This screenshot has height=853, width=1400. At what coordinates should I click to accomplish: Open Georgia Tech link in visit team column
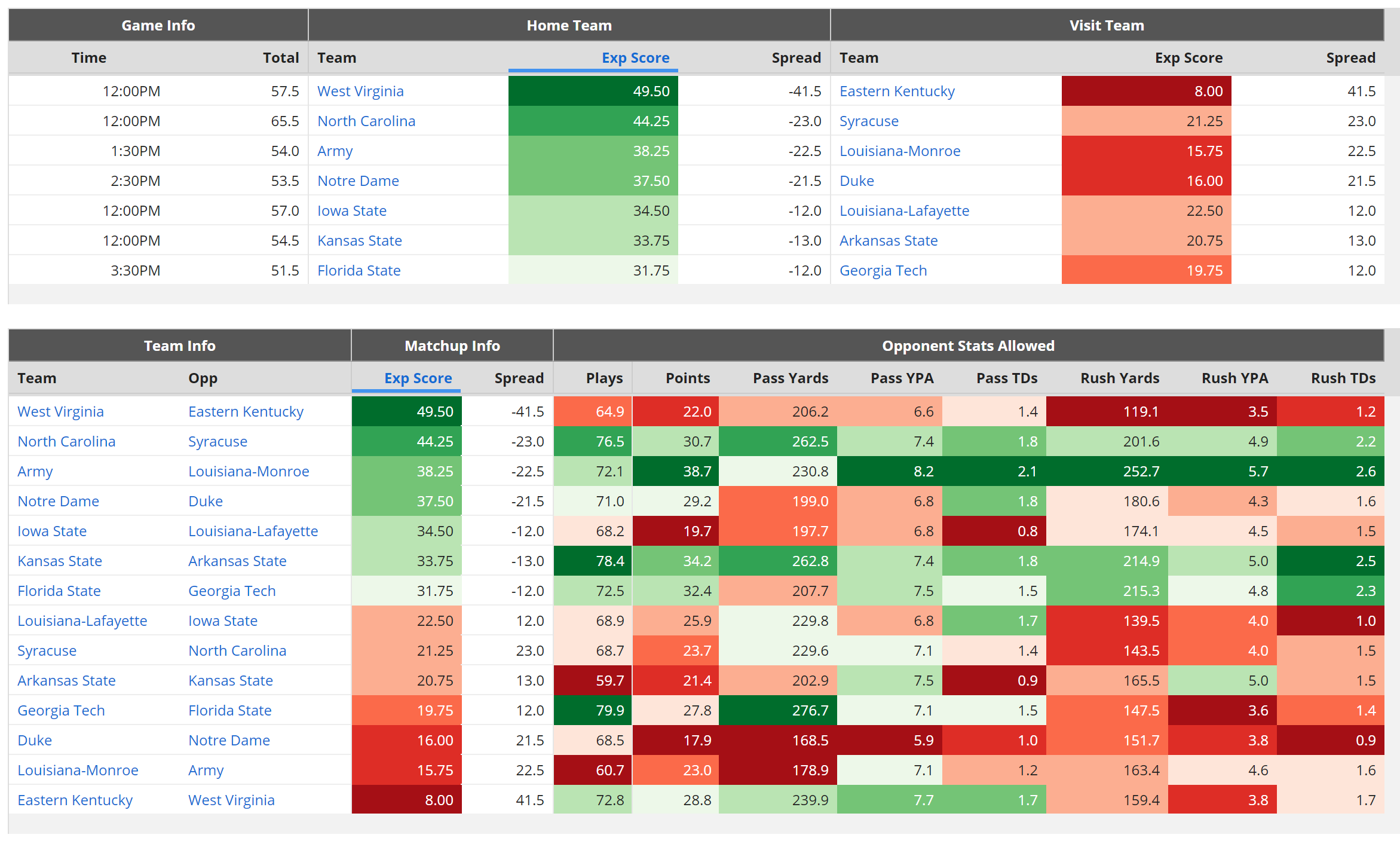click(x=883, y=270)
